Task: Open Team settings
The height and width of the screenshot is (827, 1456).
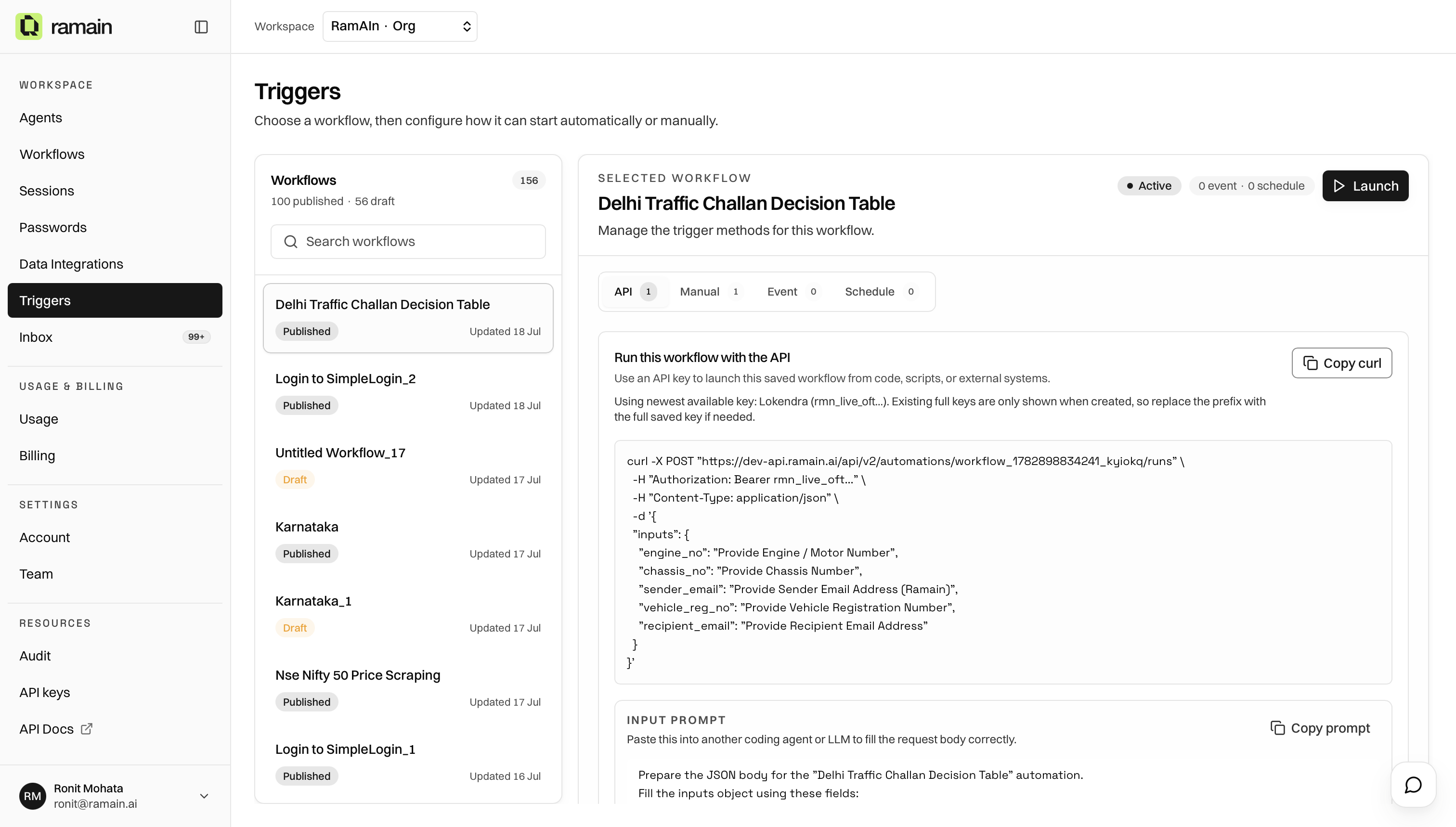Action: (115, 574)
